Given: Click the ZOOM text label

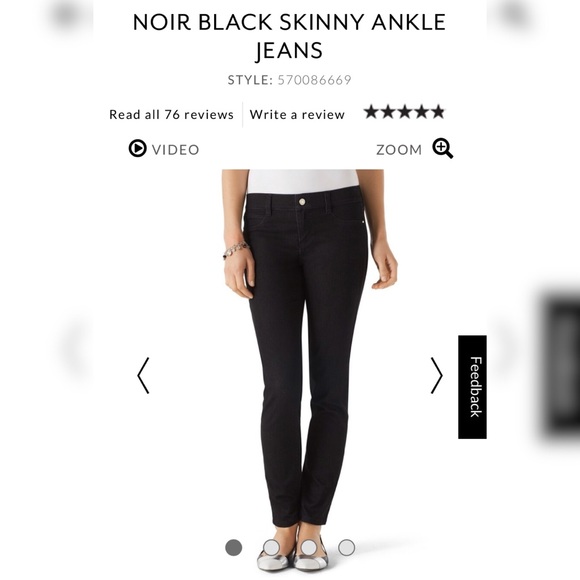Looking at the screenshot, I should click(399, 150).
